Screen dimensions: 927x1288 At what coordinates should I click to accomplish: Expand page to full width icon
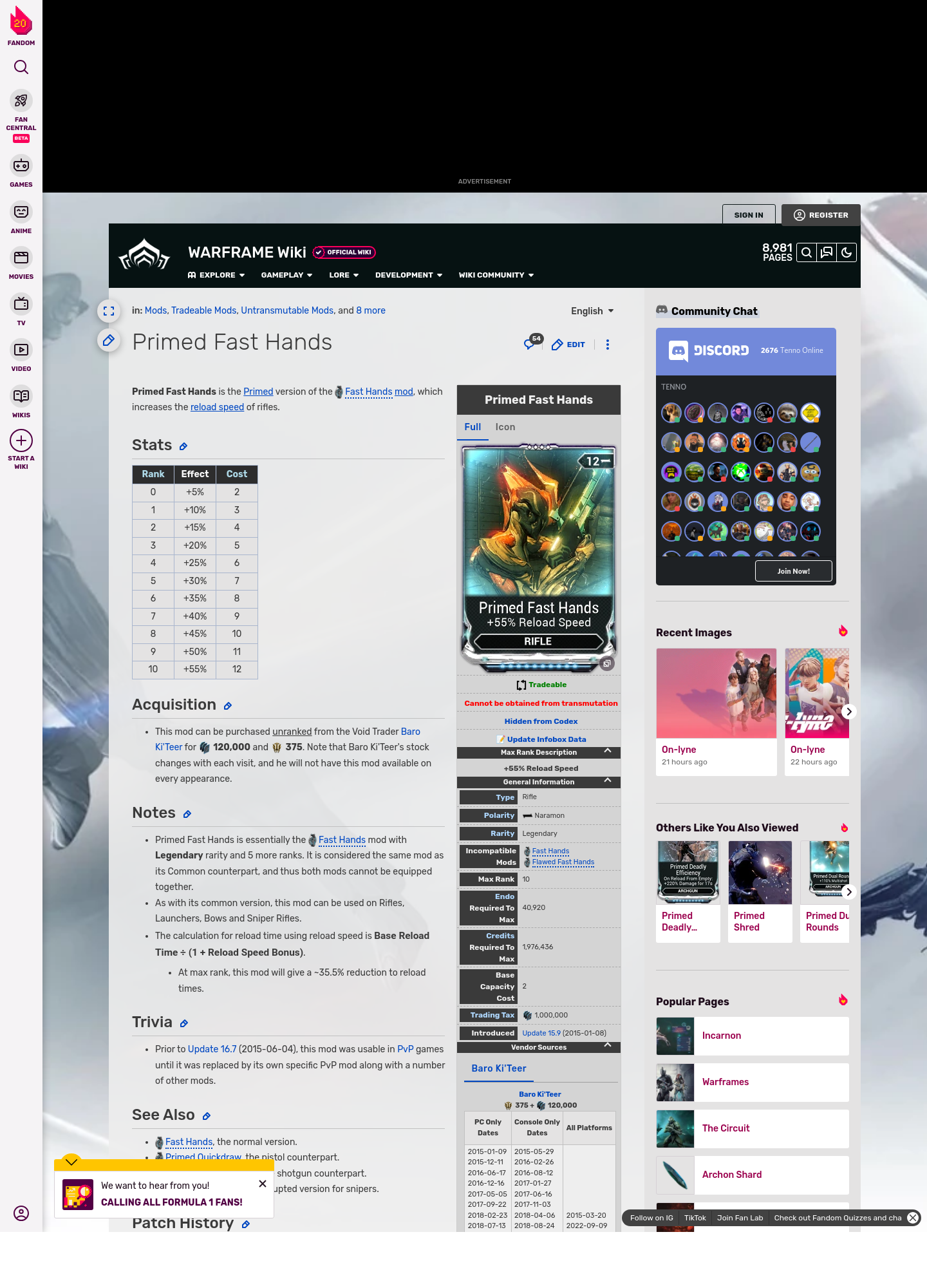point(109,311)
